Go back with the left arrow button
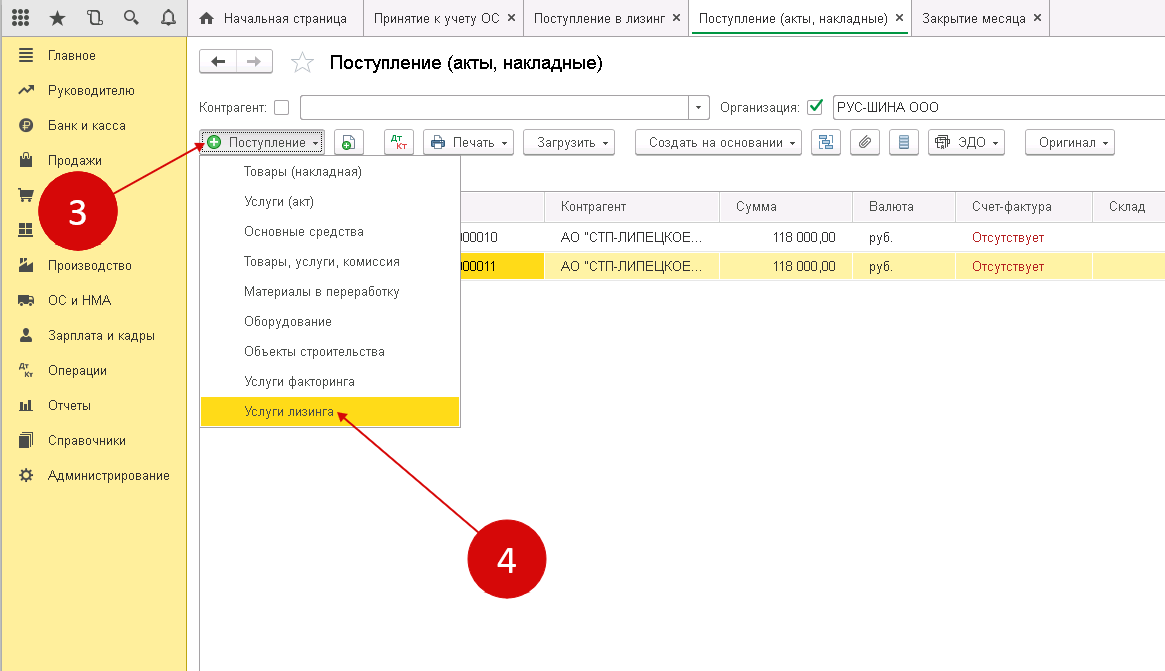1165x671 pixels. 218,62
